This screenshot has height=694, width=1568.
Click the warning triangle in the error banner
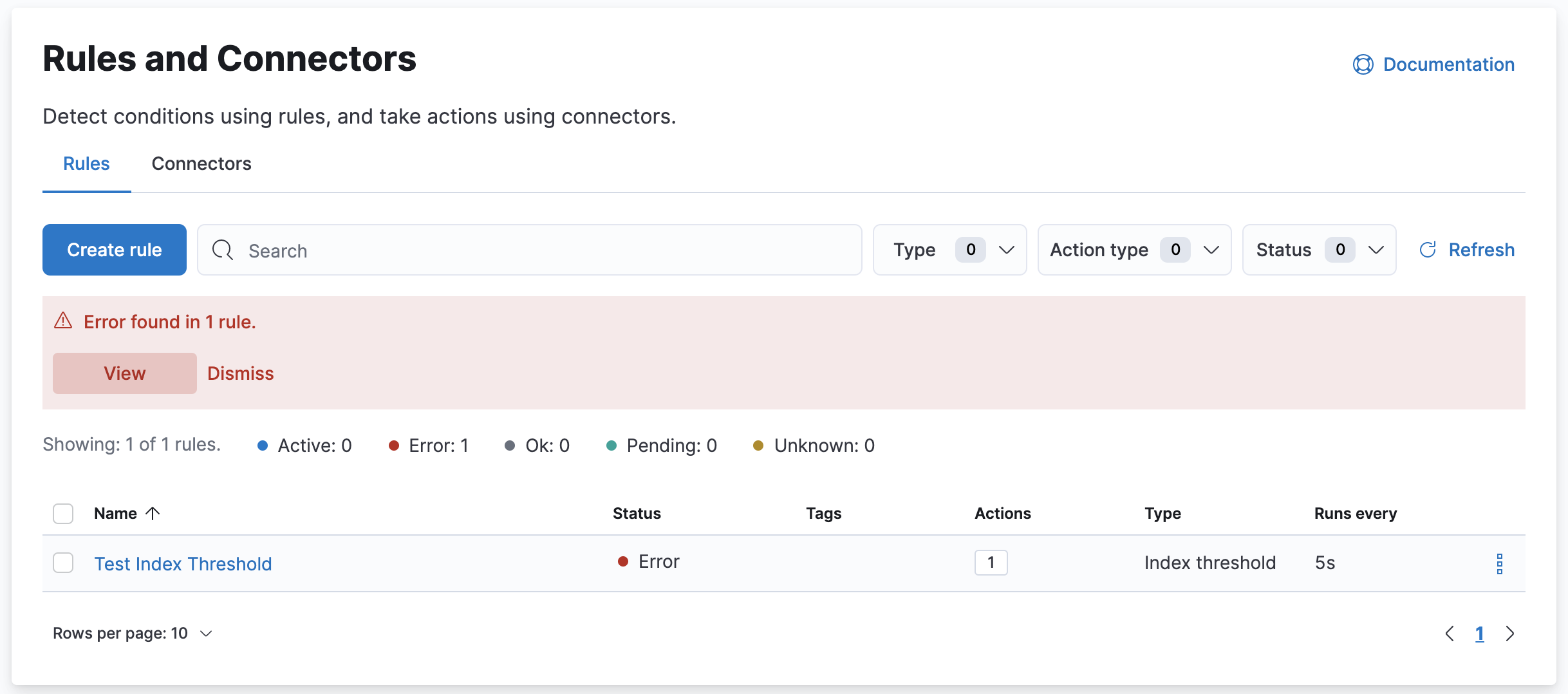pos(63,321)
